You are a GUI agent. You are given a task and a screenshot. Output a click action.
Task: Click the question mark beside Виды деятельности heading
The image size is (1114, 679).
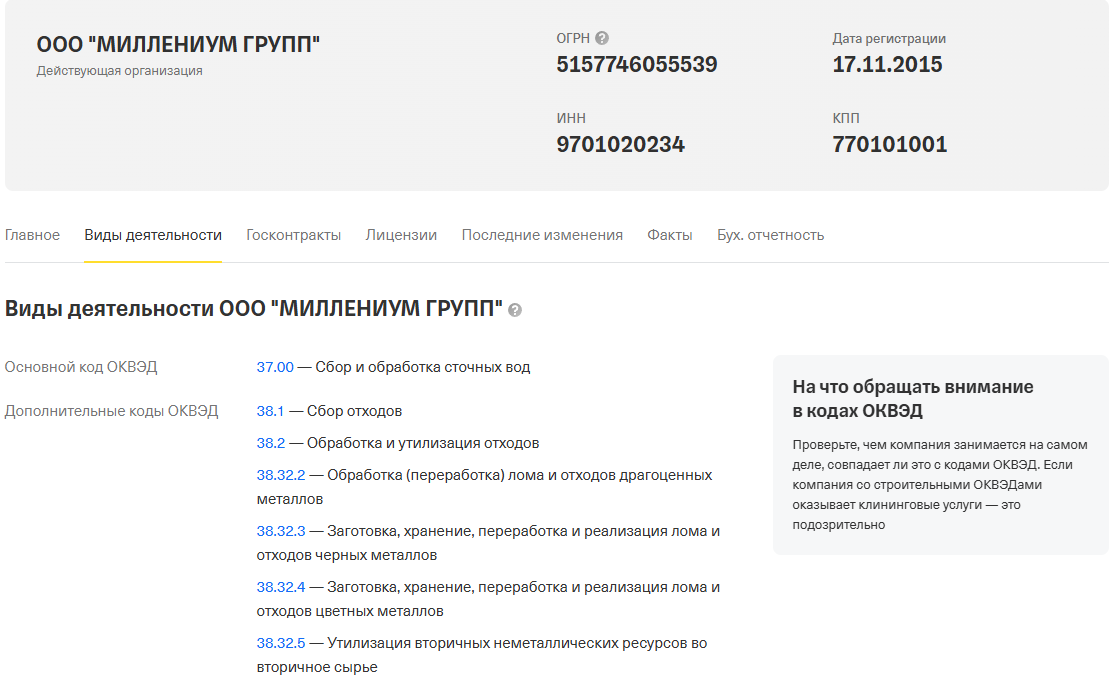click(x=515, y=310)
